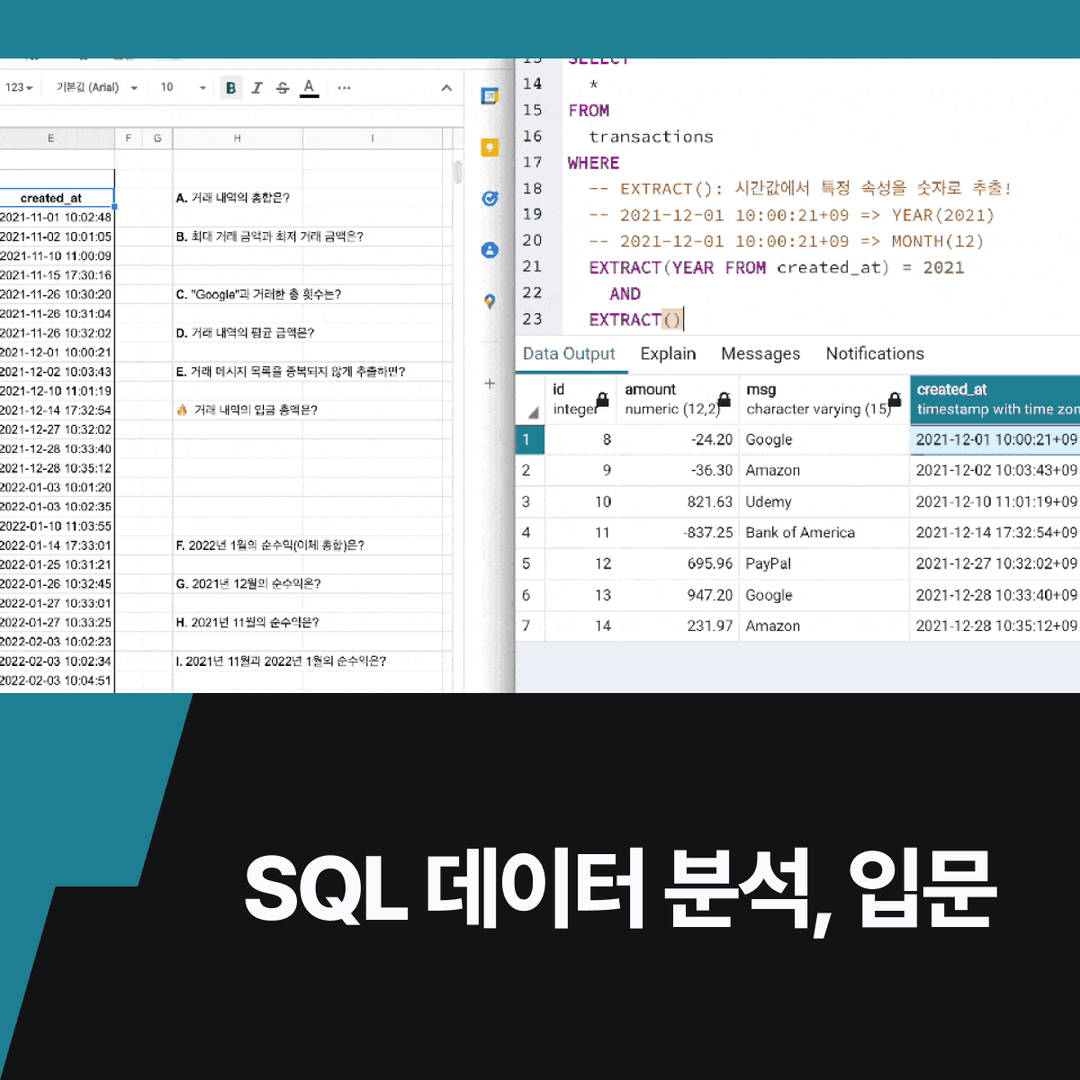Toggle strikethrough formatting in Sheets toolbar
This screenshot has width=1080, height=1080.
coord(282,87)
